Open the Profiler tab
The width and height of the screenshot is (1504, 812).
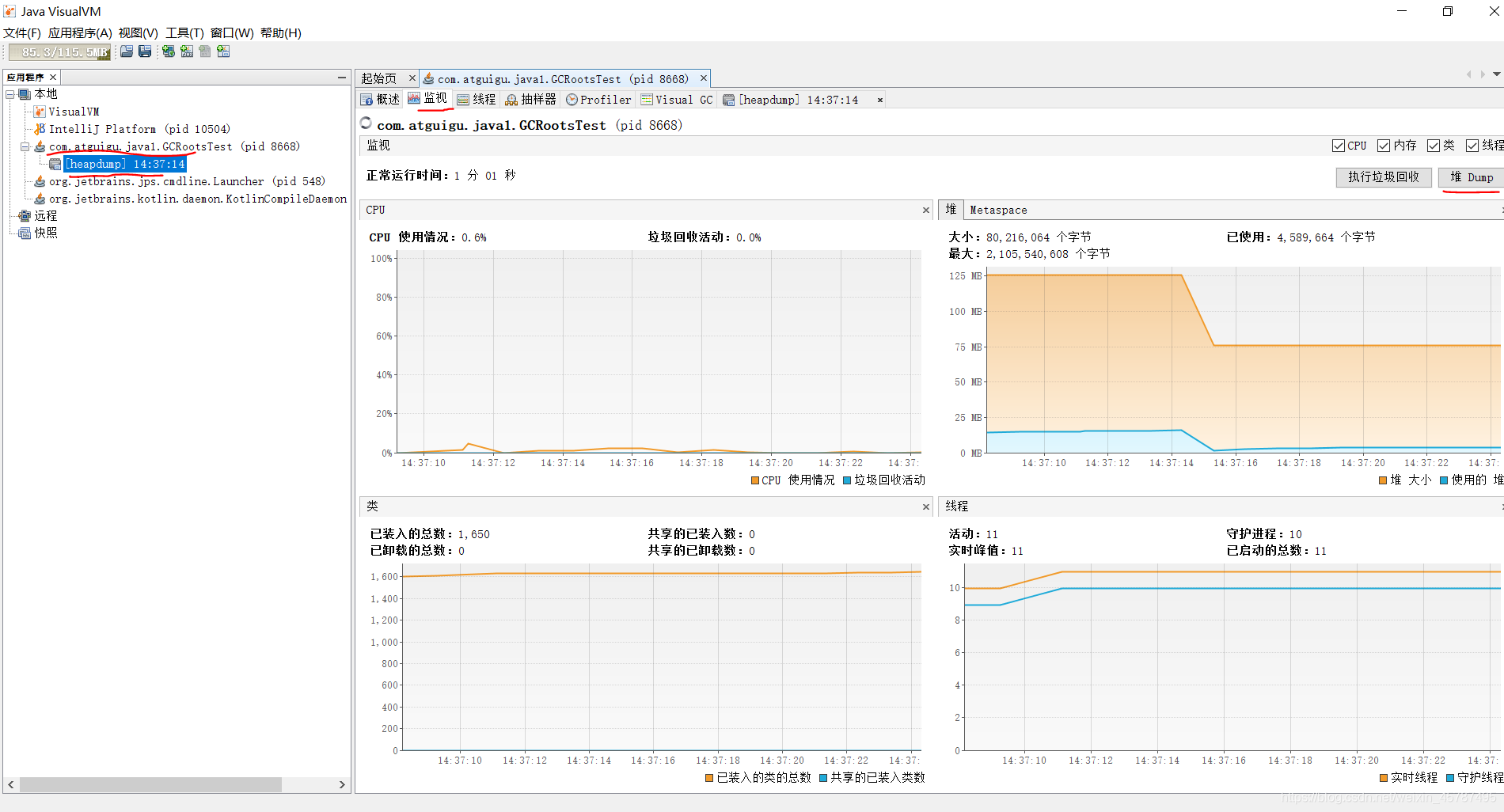tap(598, 99)
